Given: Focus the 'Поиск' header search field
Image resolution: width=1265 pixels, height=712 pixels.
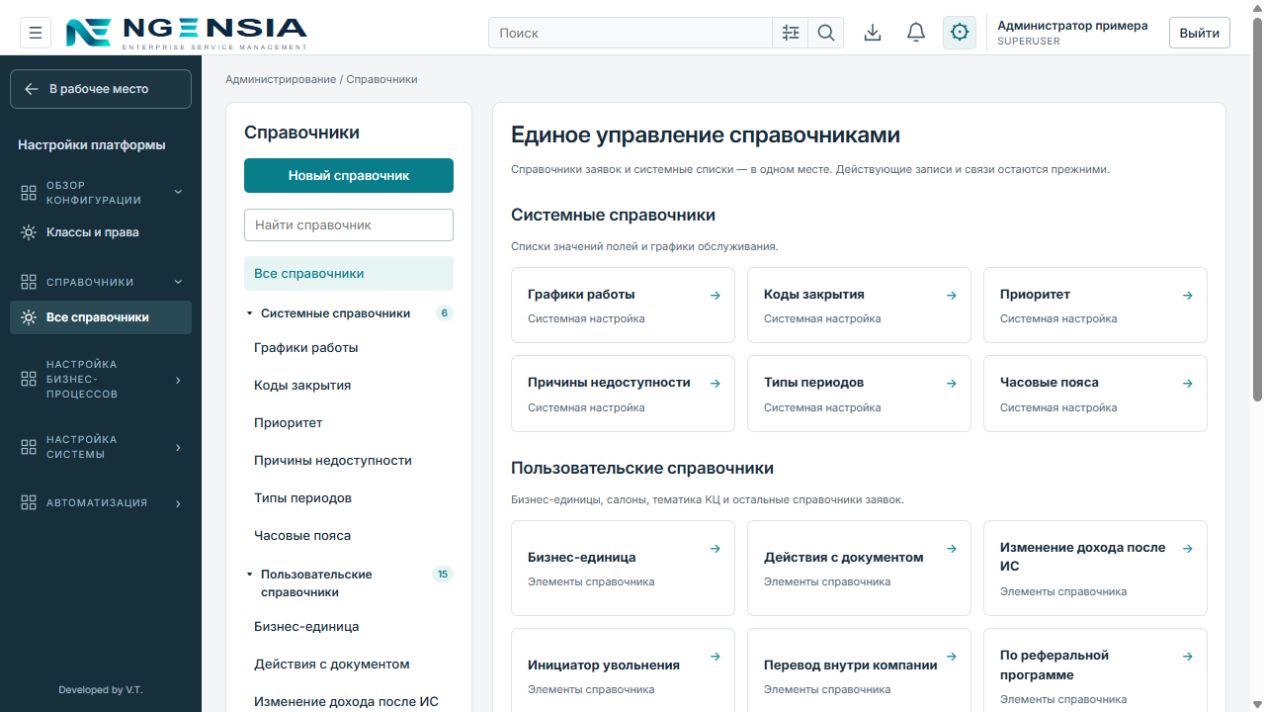Looking at the screenshot, I should (x=630, y=33).
